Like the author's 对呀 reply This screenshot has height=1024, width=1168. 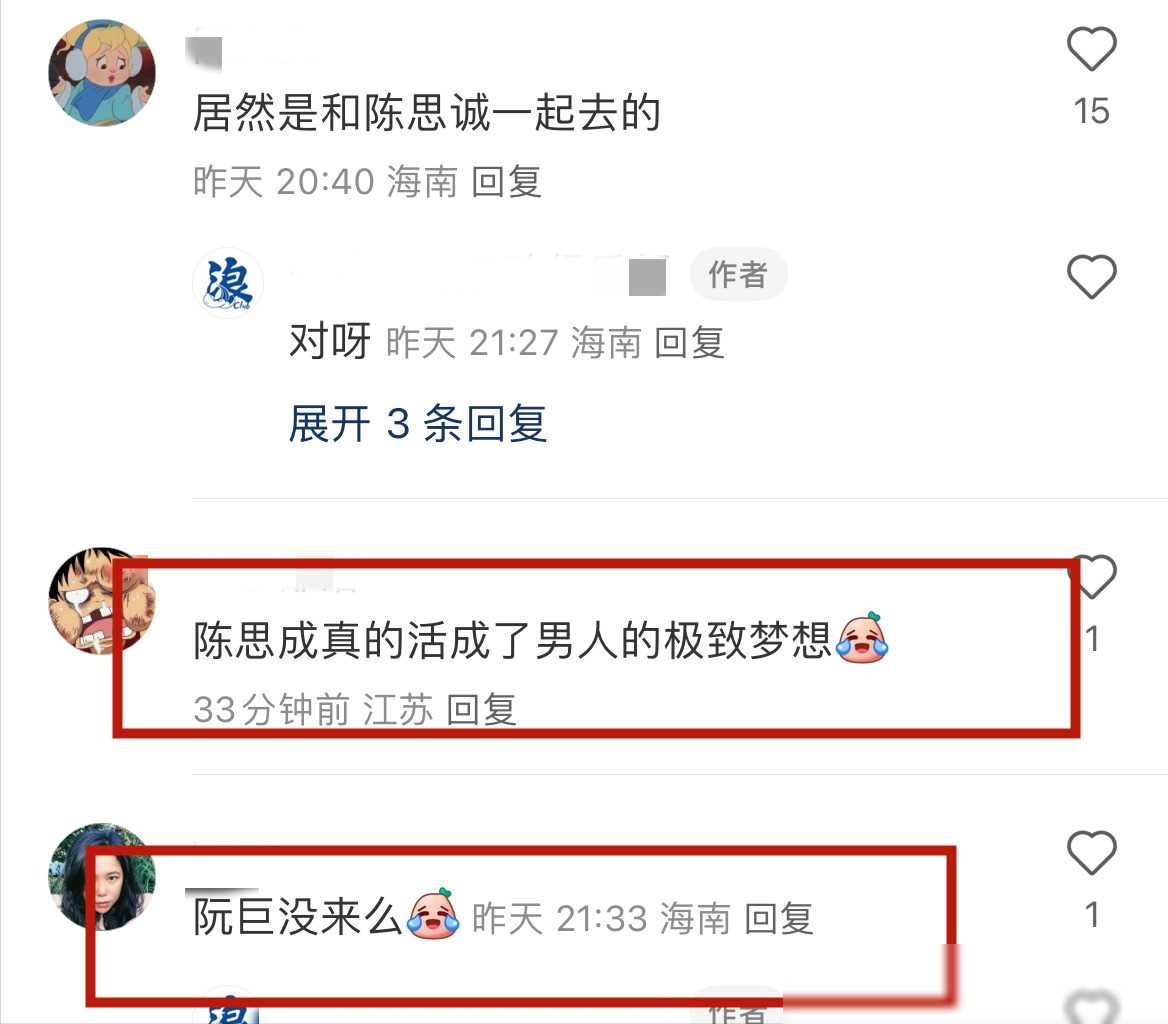click(x=1091, y=276)
